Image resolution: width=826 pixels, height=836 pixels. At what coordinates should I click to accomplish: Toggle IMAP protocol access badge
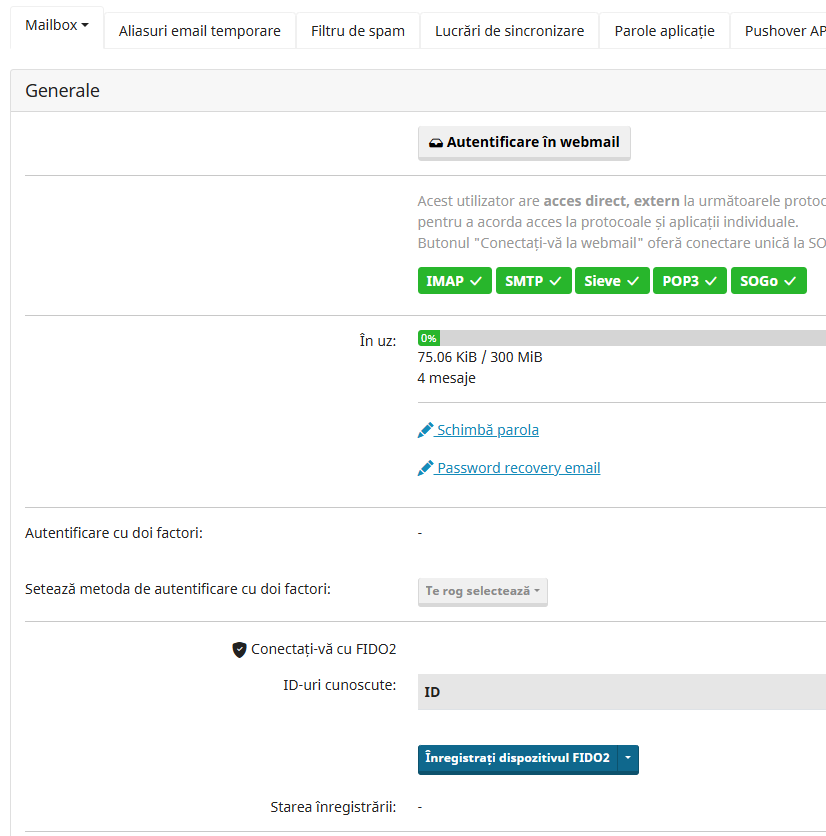coord(454,281)
